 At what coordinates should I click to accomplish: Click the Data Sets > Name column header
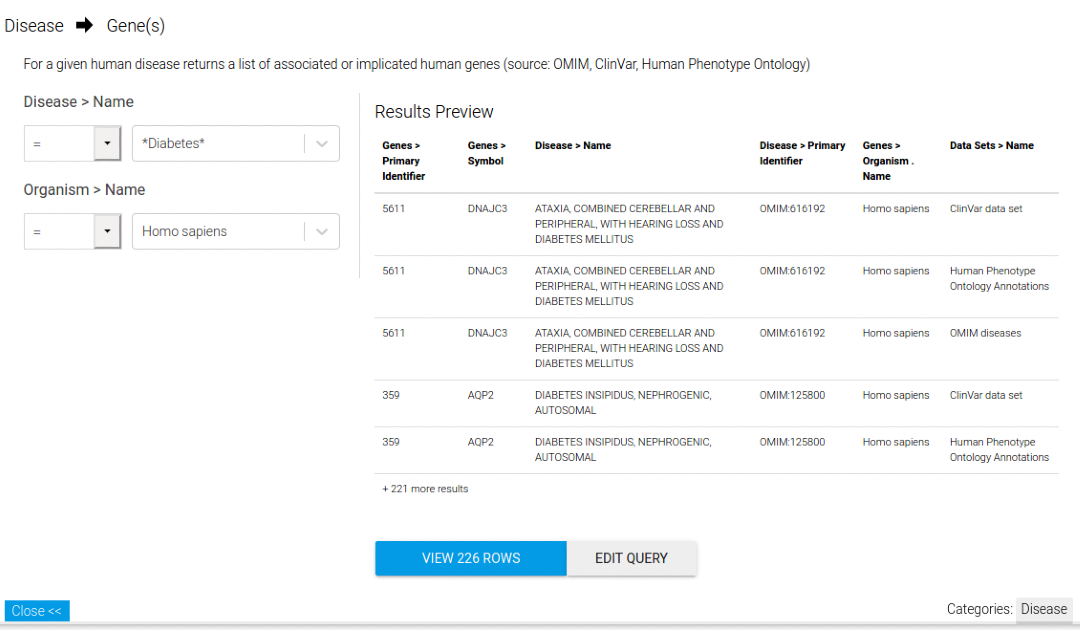pos(991,146)
